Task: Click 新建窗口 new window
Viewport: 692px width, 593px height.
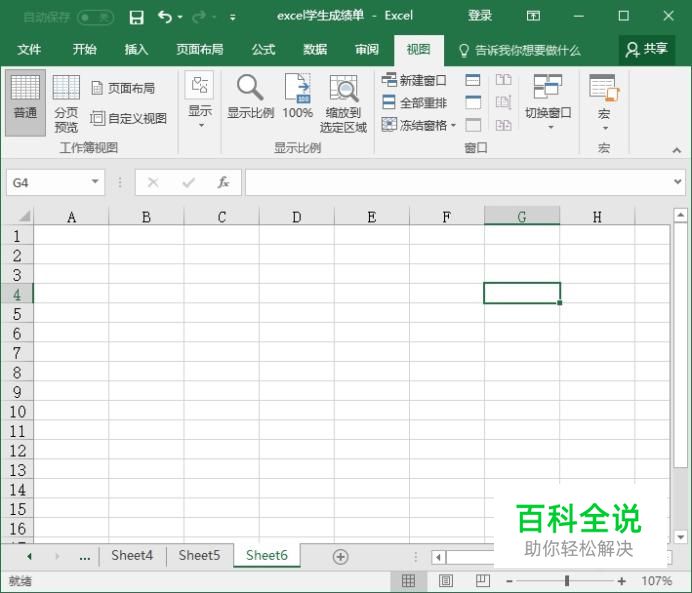Action: 414,80
